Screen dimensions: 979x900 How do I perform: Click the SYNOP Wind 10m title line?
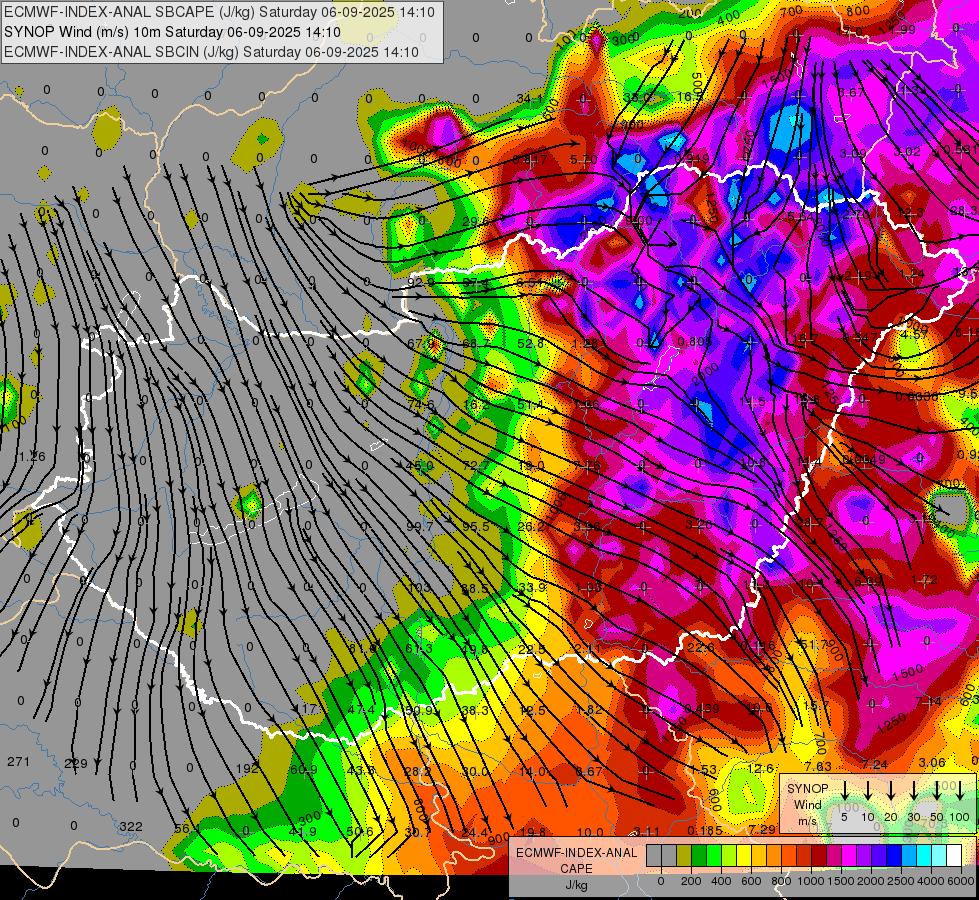(x=172, y=32)
